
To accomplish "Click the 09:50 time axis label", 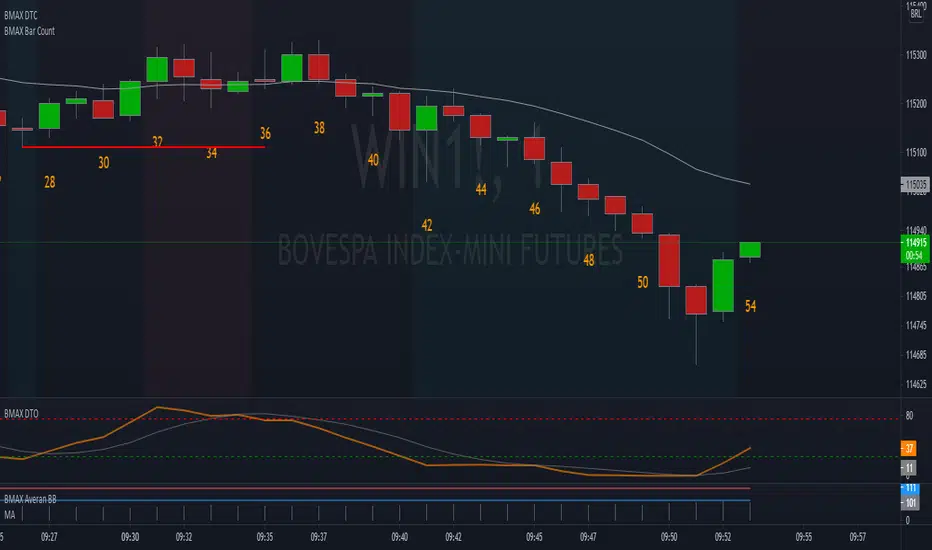I will [x=669, y=537].
